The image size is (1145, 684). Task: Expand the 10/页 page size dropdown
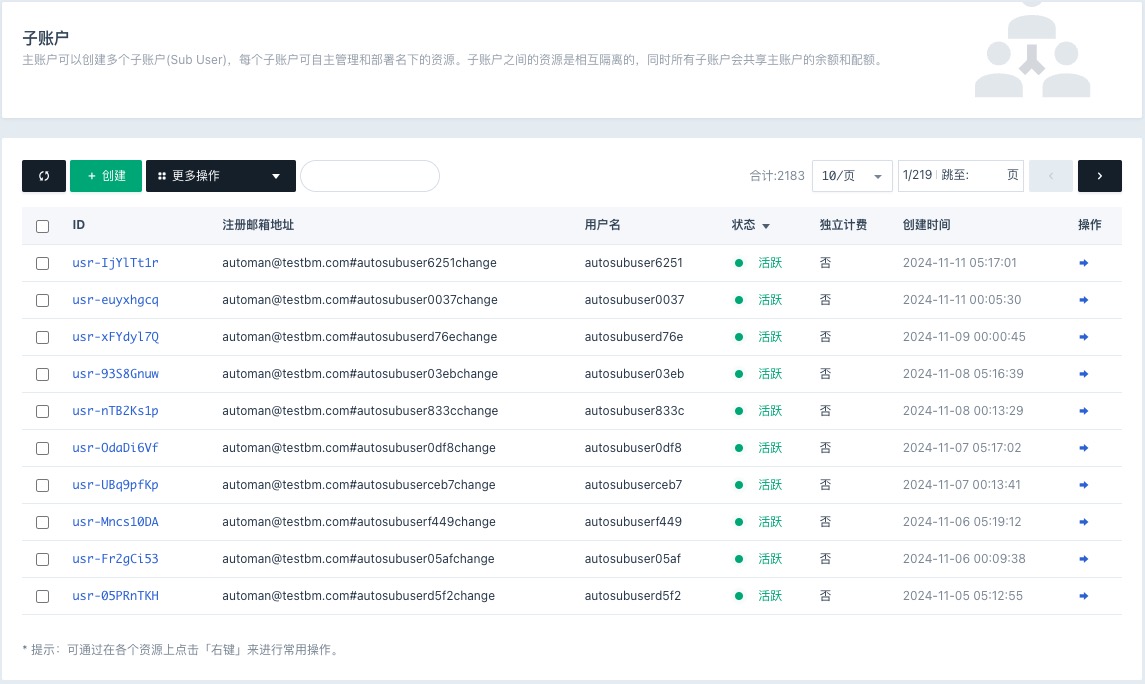pos(852,176)
